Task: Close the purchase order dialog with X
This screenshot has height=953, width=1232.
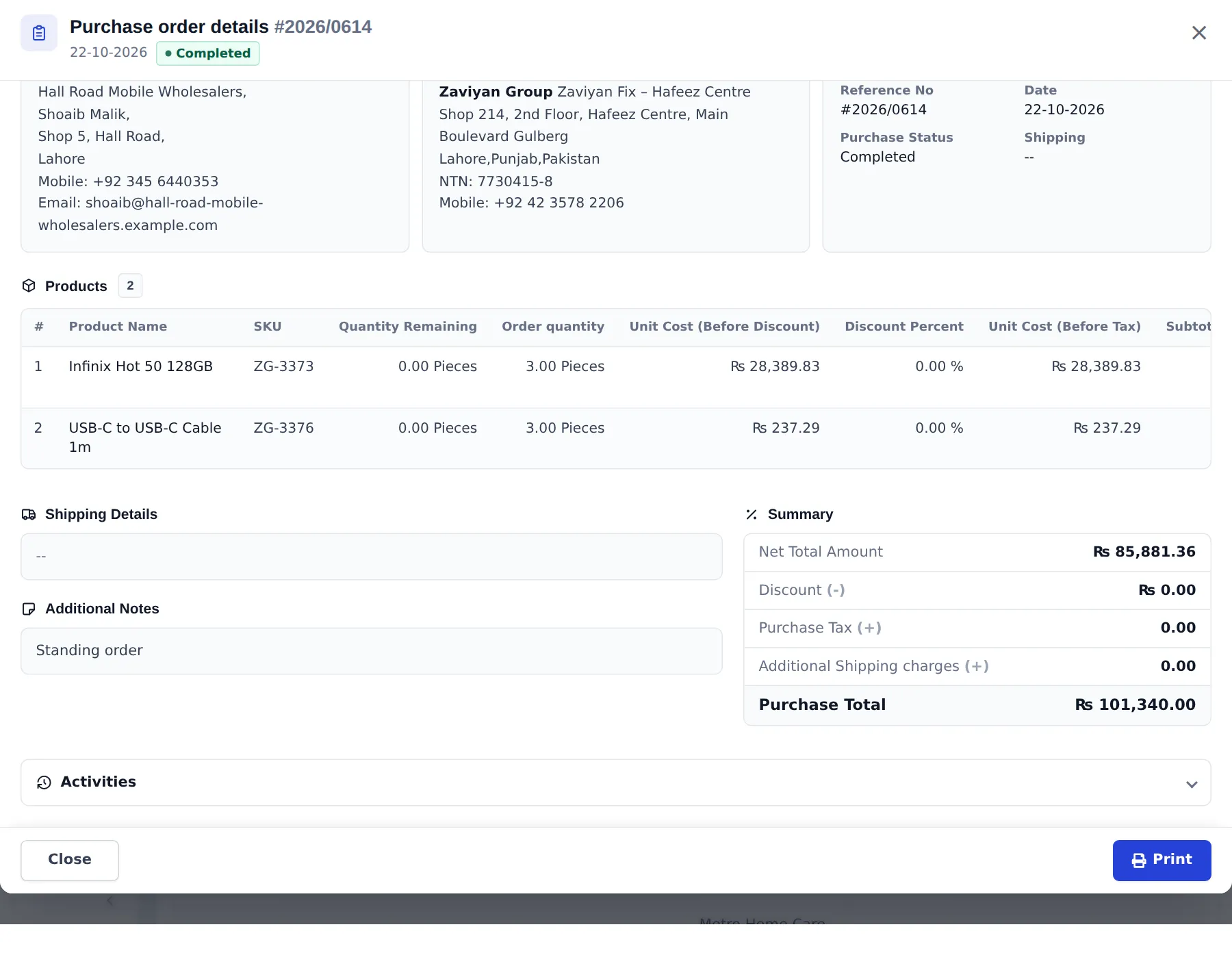Action: coord(1198,33)
